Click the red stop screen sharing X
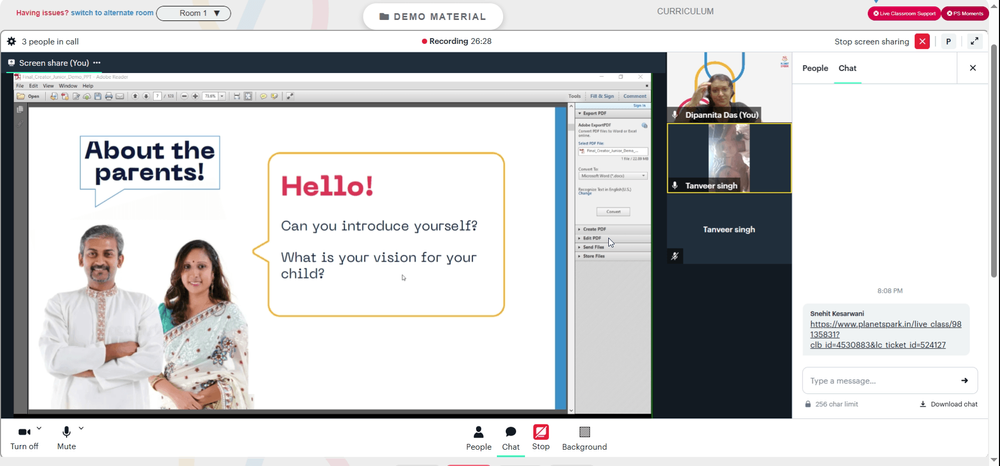This screenshot has width=1000, height=466. pos(922,41)
